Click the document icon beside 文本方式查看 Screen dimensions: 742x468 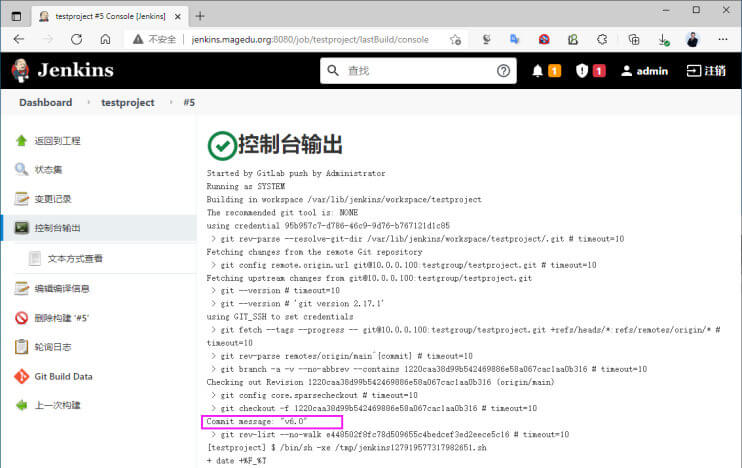(35, 258)
